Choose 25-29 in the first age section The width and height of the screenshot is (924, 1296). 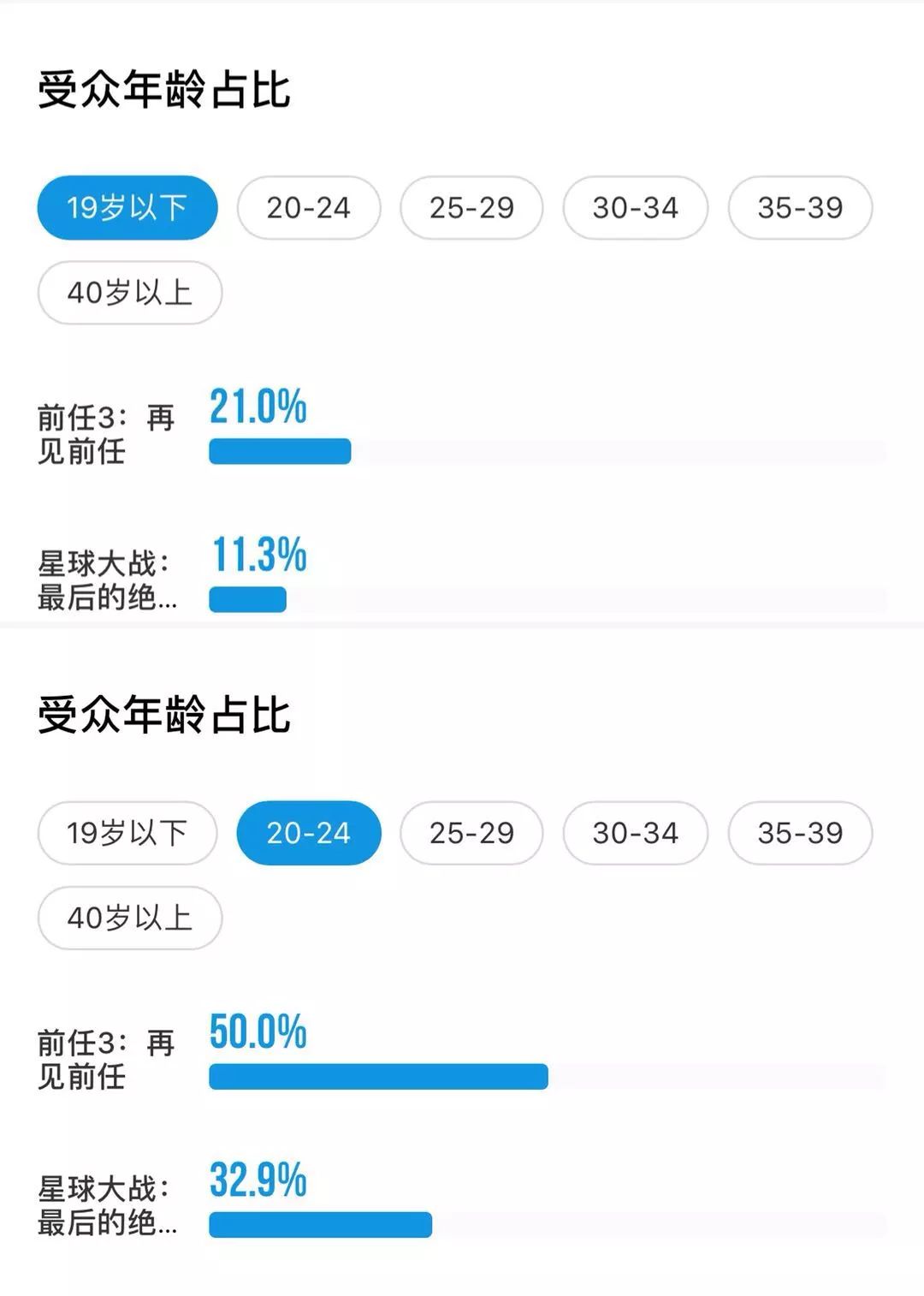[471, 207]
